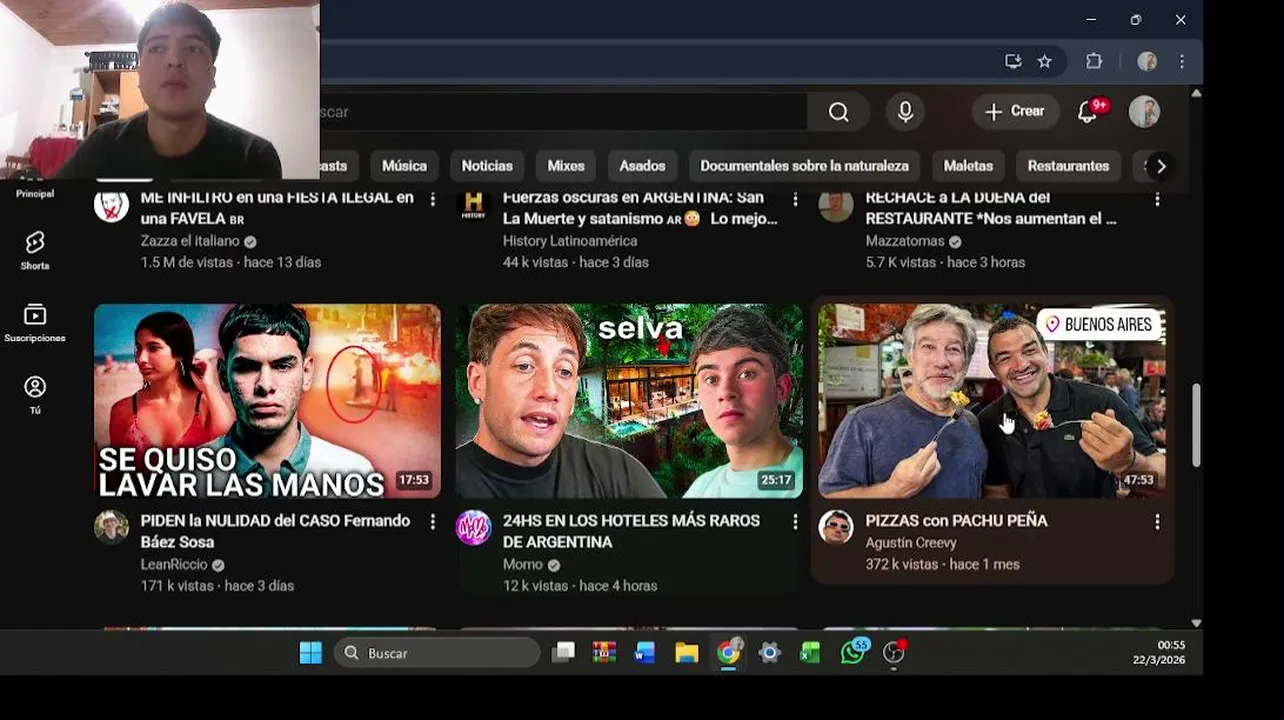
Task: Open options for ME INFILTRO en una FIESTA video
Action: pyautogui.click(x=432, y=199)
